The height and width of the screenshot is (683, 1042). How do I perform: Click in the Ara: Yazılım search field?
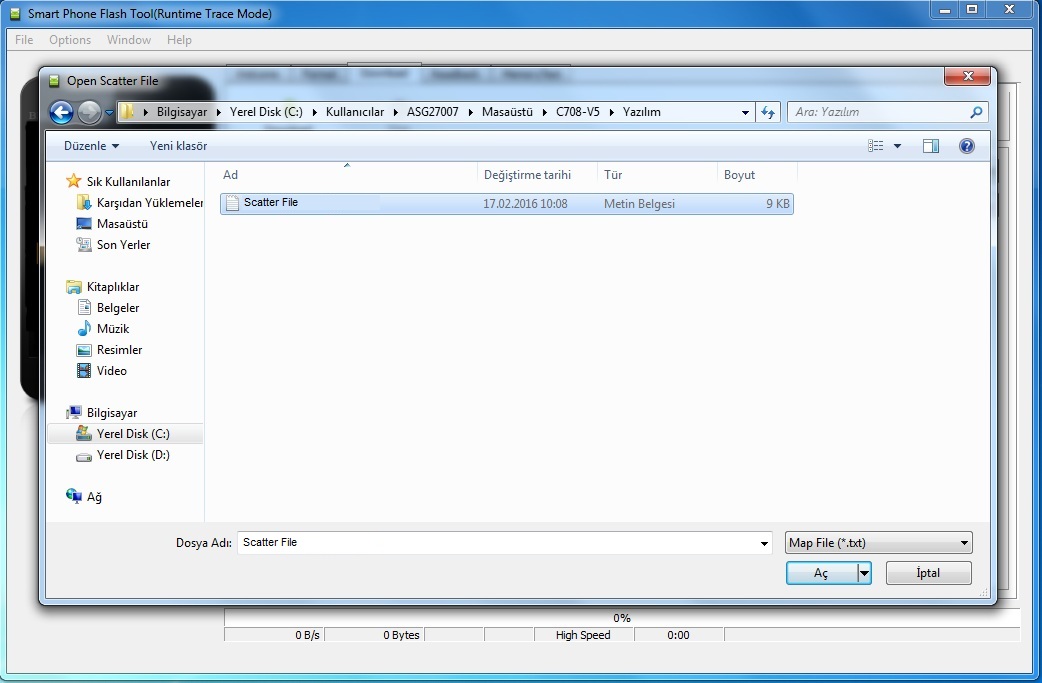point(879,112)
